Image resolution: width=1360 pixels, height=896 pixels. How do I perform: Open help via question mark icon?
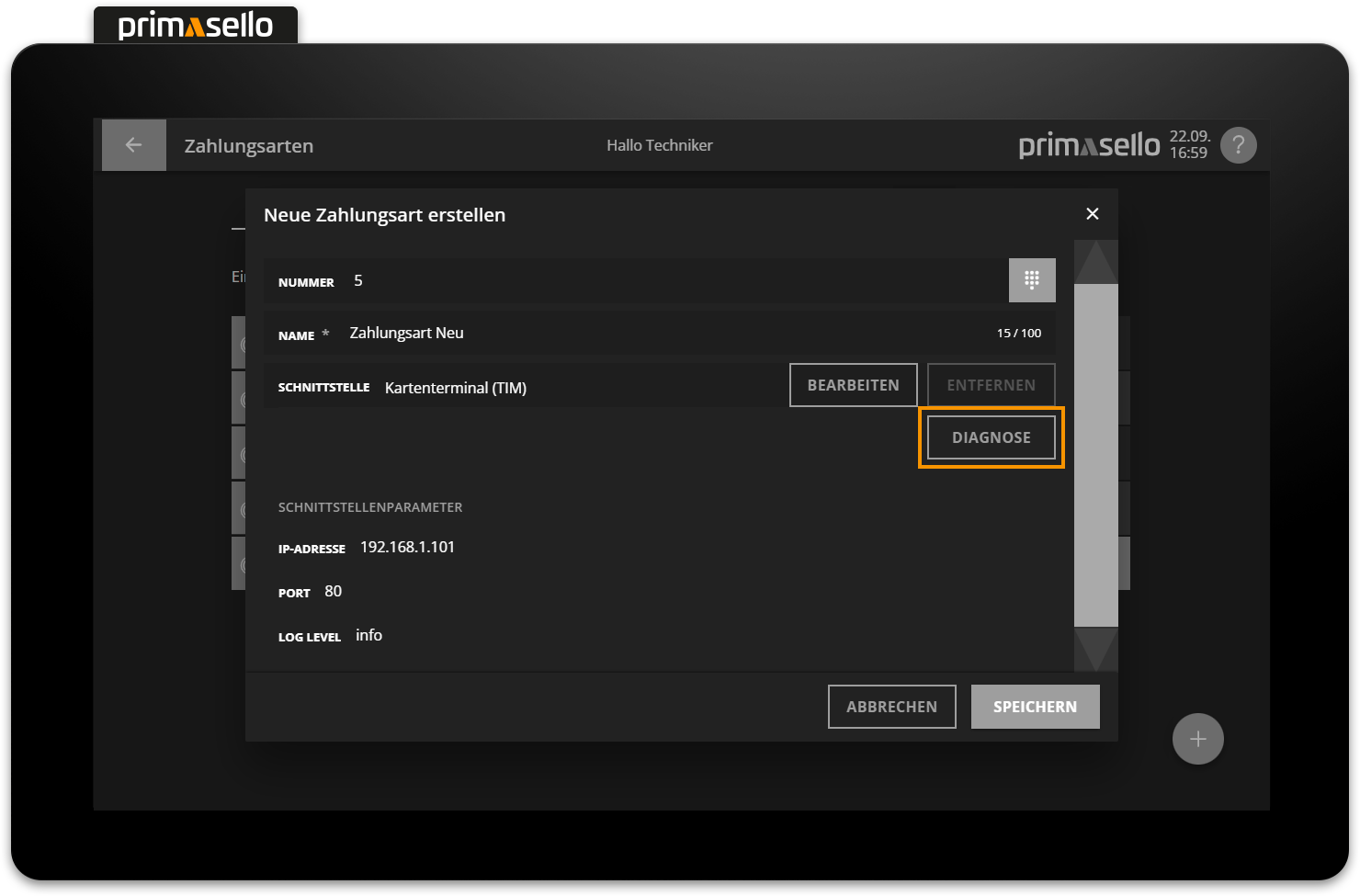pos(1238,145)
